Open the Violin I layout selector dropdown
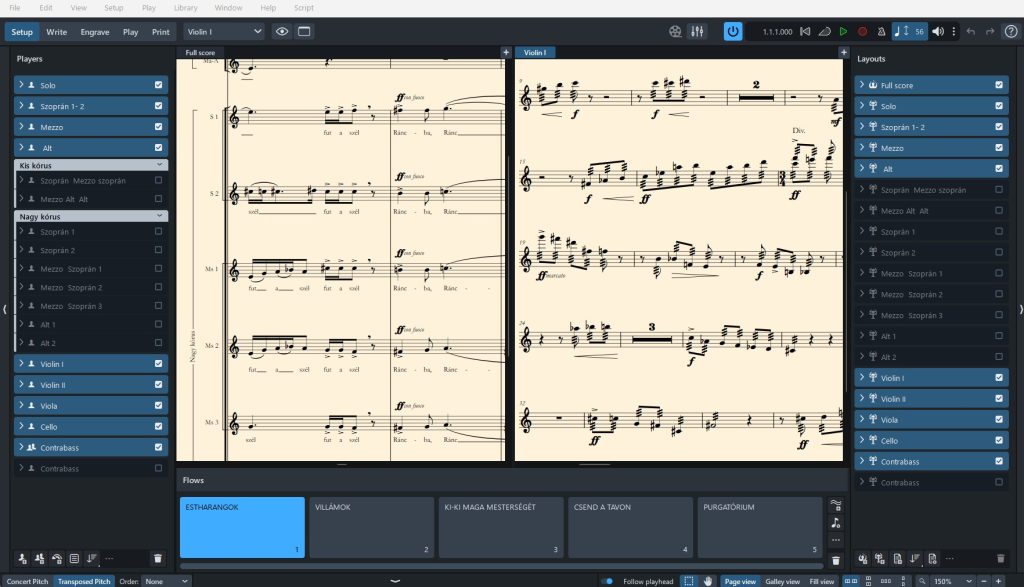1024x587 pixels. (224, 31)
